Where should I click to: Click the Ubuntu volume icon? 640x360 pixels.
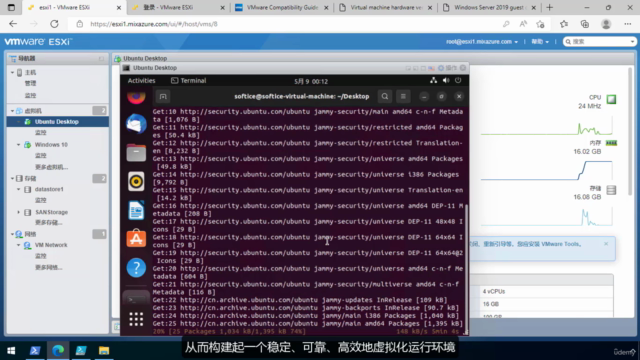(446, 80)
